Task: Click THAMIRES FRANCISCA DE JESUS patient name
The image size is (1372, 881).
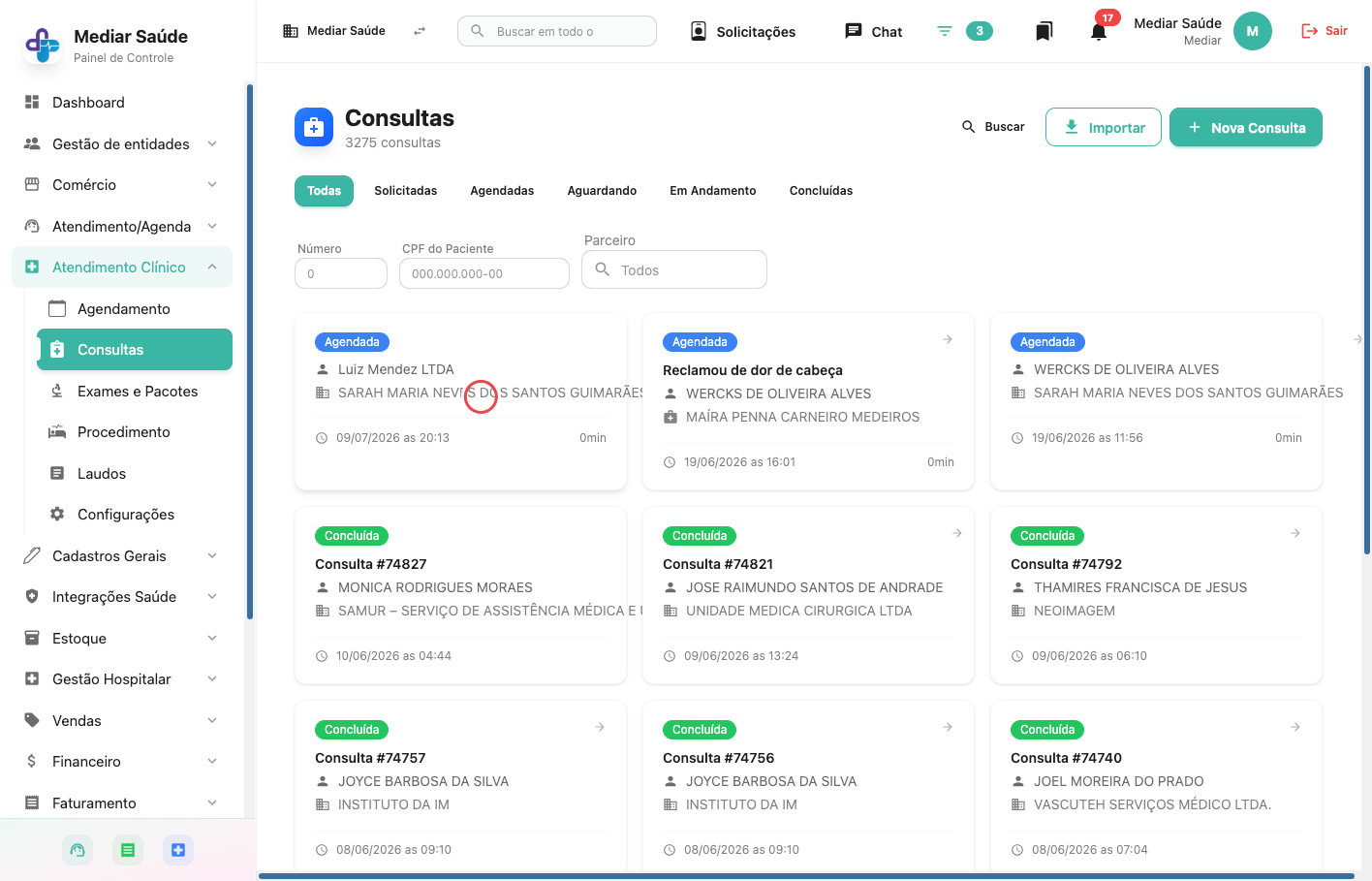Action: 1140,587
